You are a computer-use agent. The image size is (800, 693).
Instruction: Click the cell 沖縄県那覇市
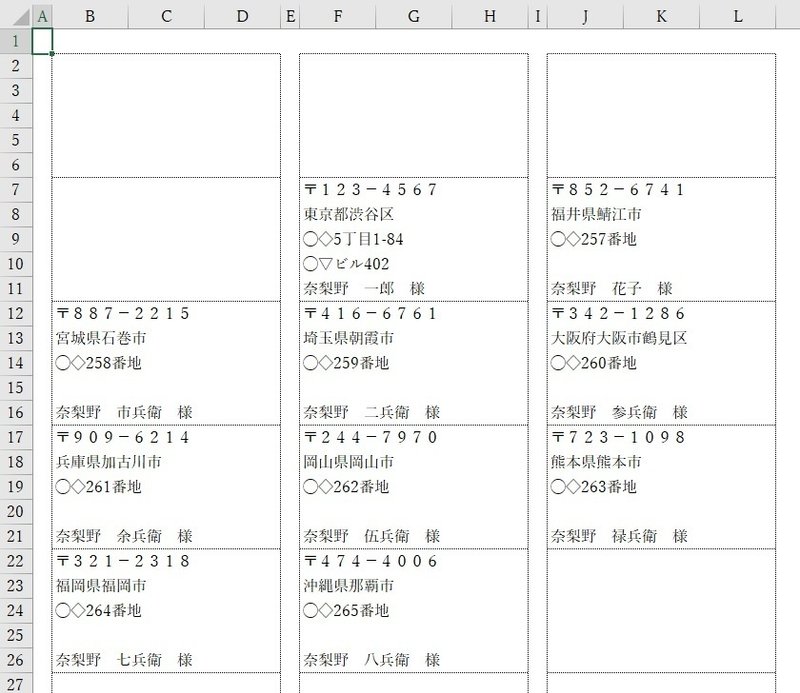click(x=348, y=586)
